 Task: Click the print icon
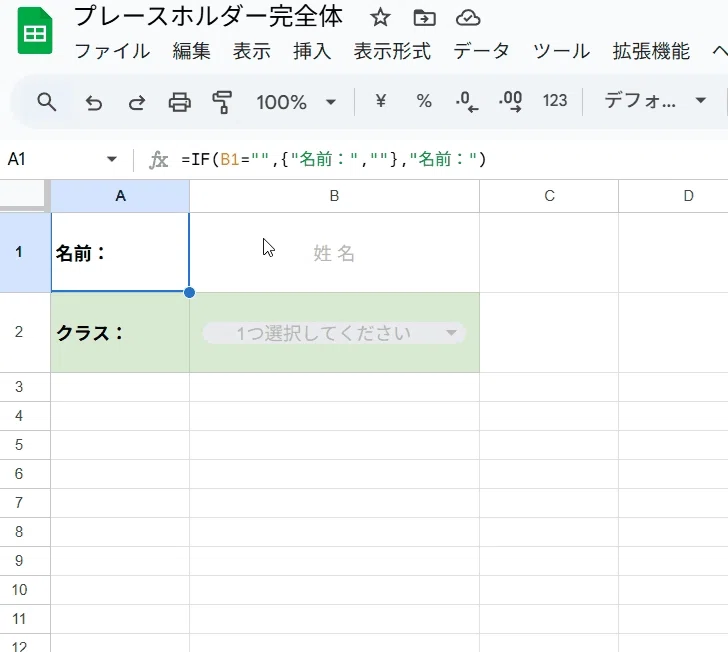coord(179,102)
